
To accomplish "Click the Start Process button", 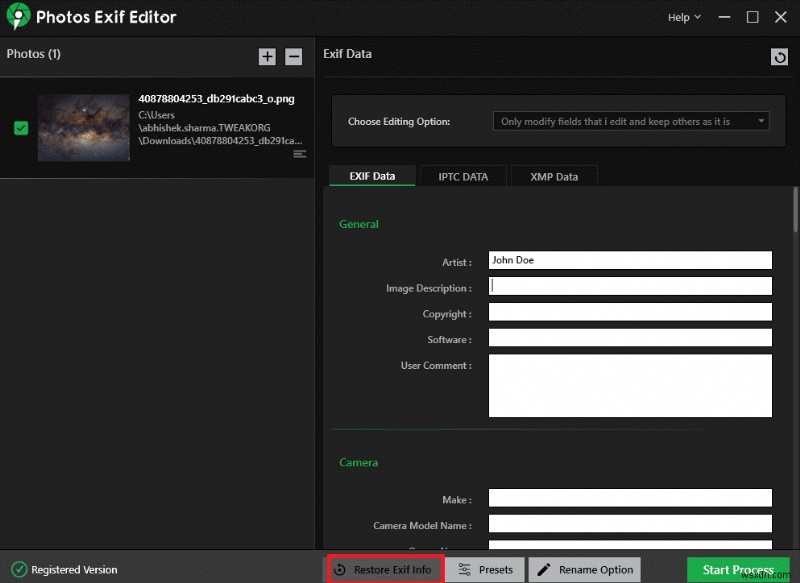I will [737, 569].
